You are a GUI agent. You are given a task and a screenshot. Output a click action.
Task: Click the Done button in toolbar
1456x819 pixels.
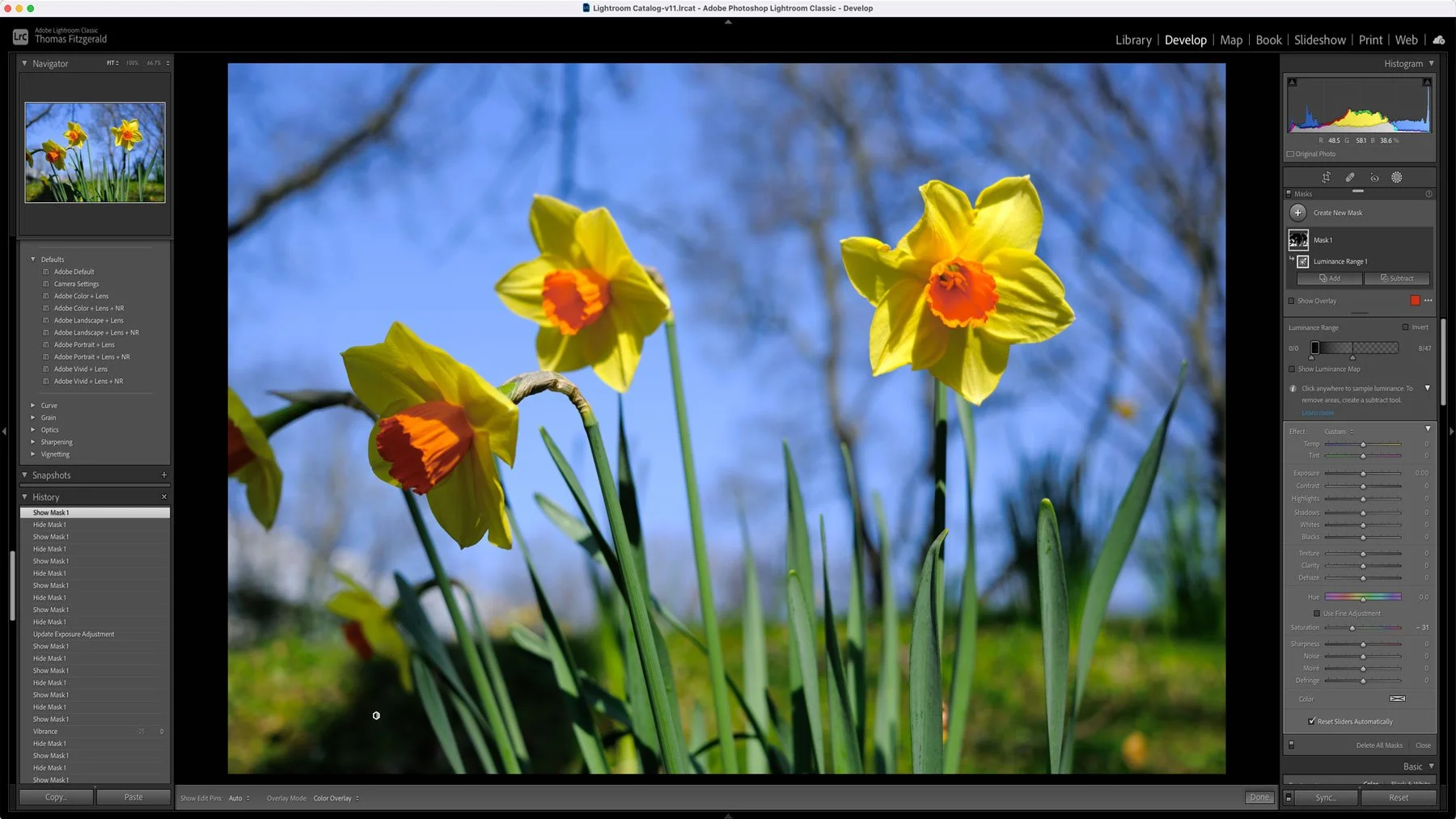point(1259,797)
